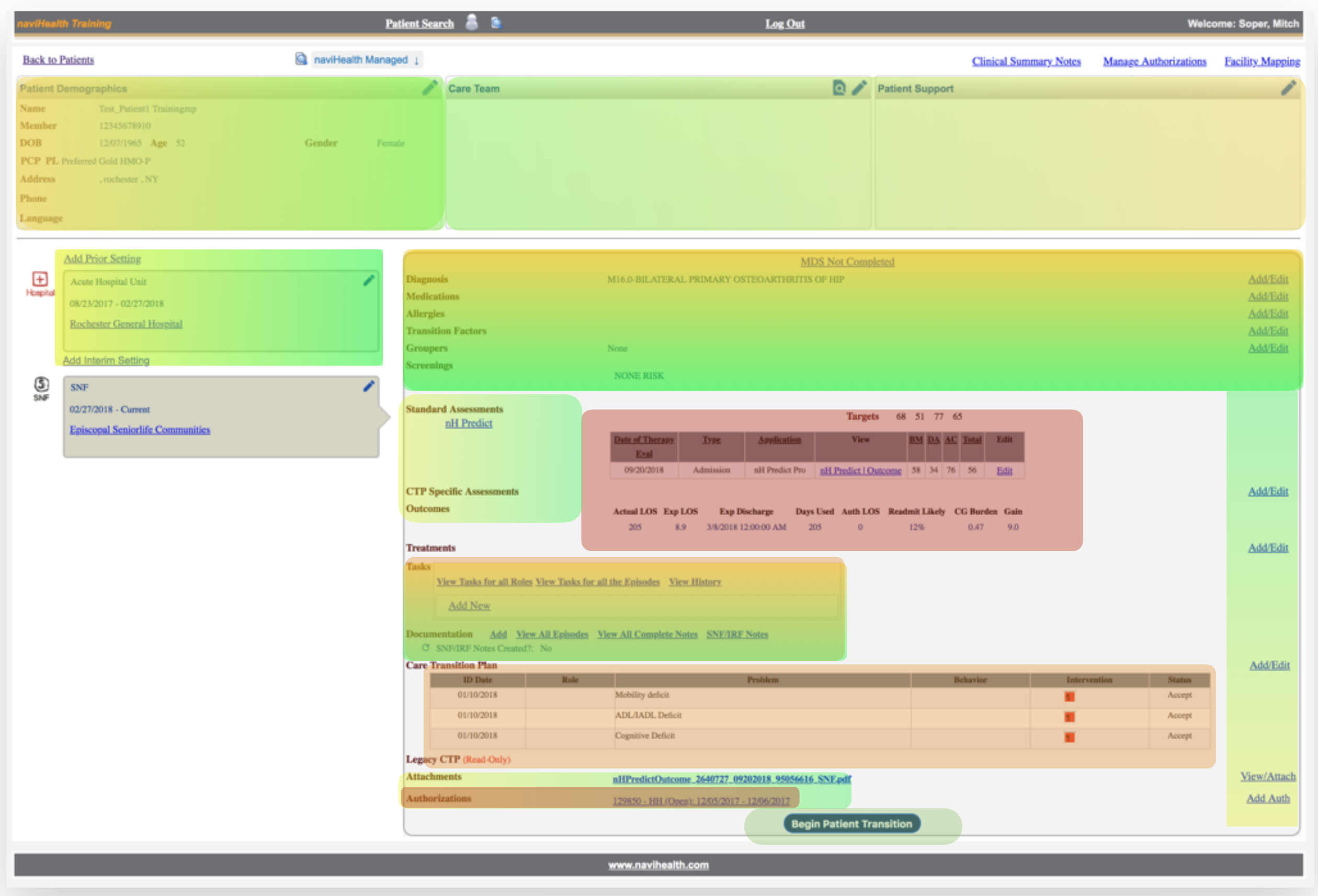Open View All Complete Notes
1318x896 pixels.
[647, 634]
